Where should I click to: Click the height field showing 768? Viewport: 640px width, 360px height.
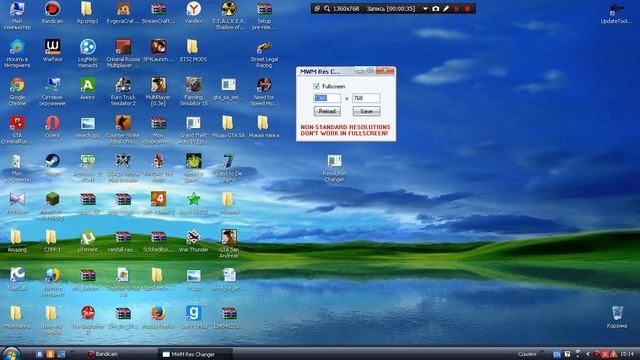366,98
